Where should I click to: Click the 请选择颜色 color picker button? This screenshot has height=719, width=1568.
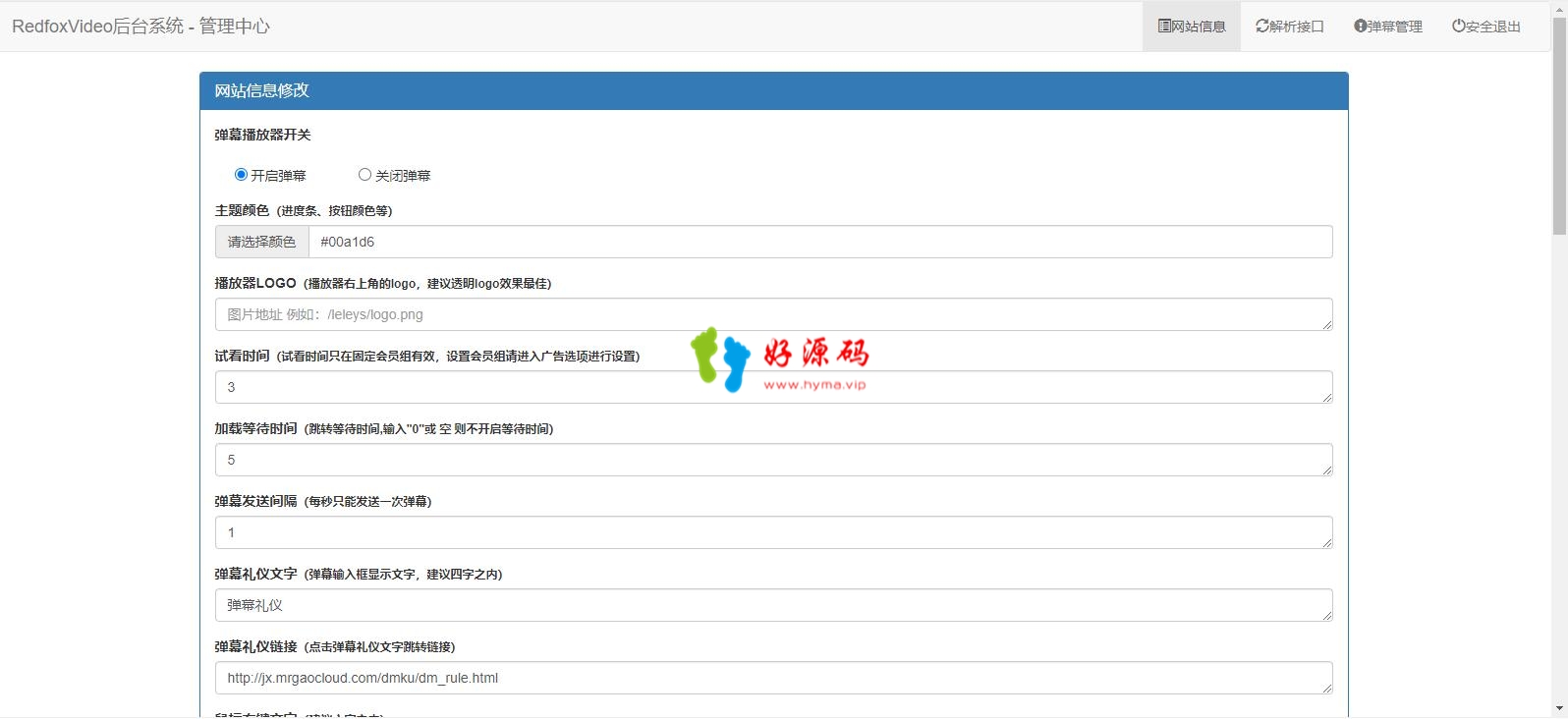coord(262,242)
